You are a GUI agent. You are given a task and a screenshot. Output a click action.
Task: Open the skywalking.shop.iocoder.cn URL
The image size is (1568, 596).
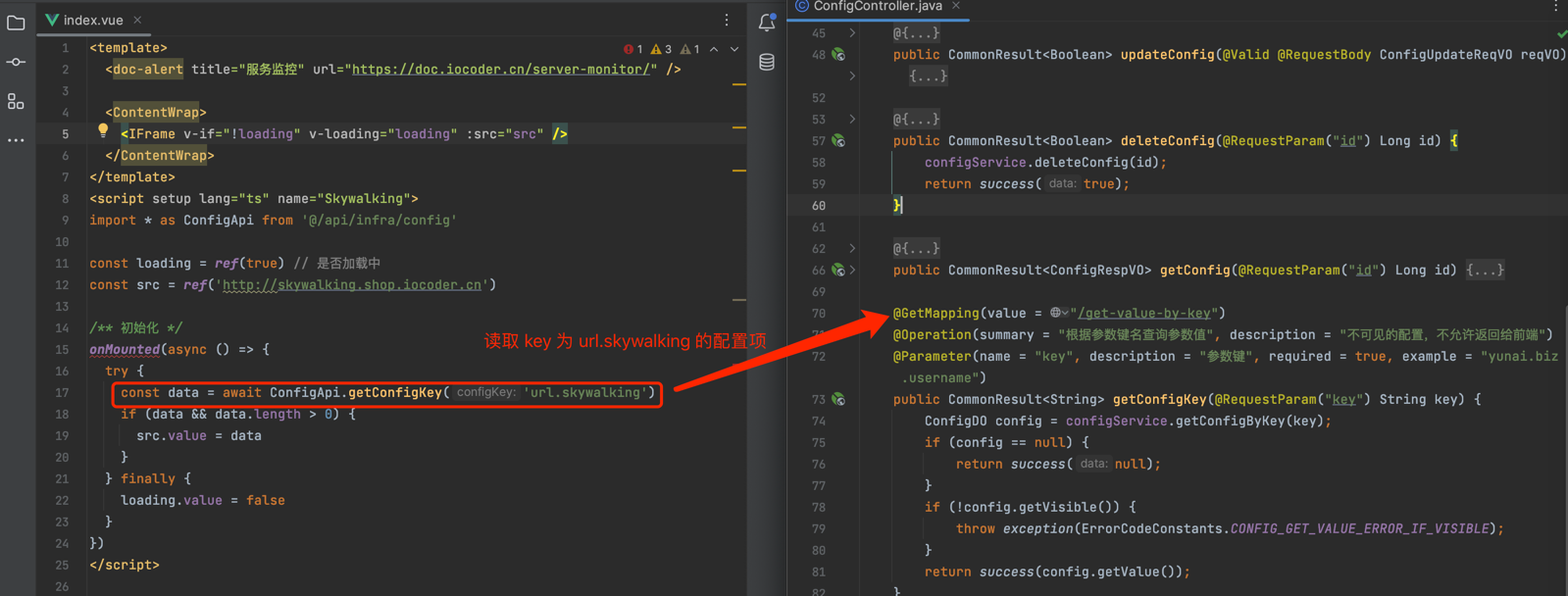coord(352,285)
